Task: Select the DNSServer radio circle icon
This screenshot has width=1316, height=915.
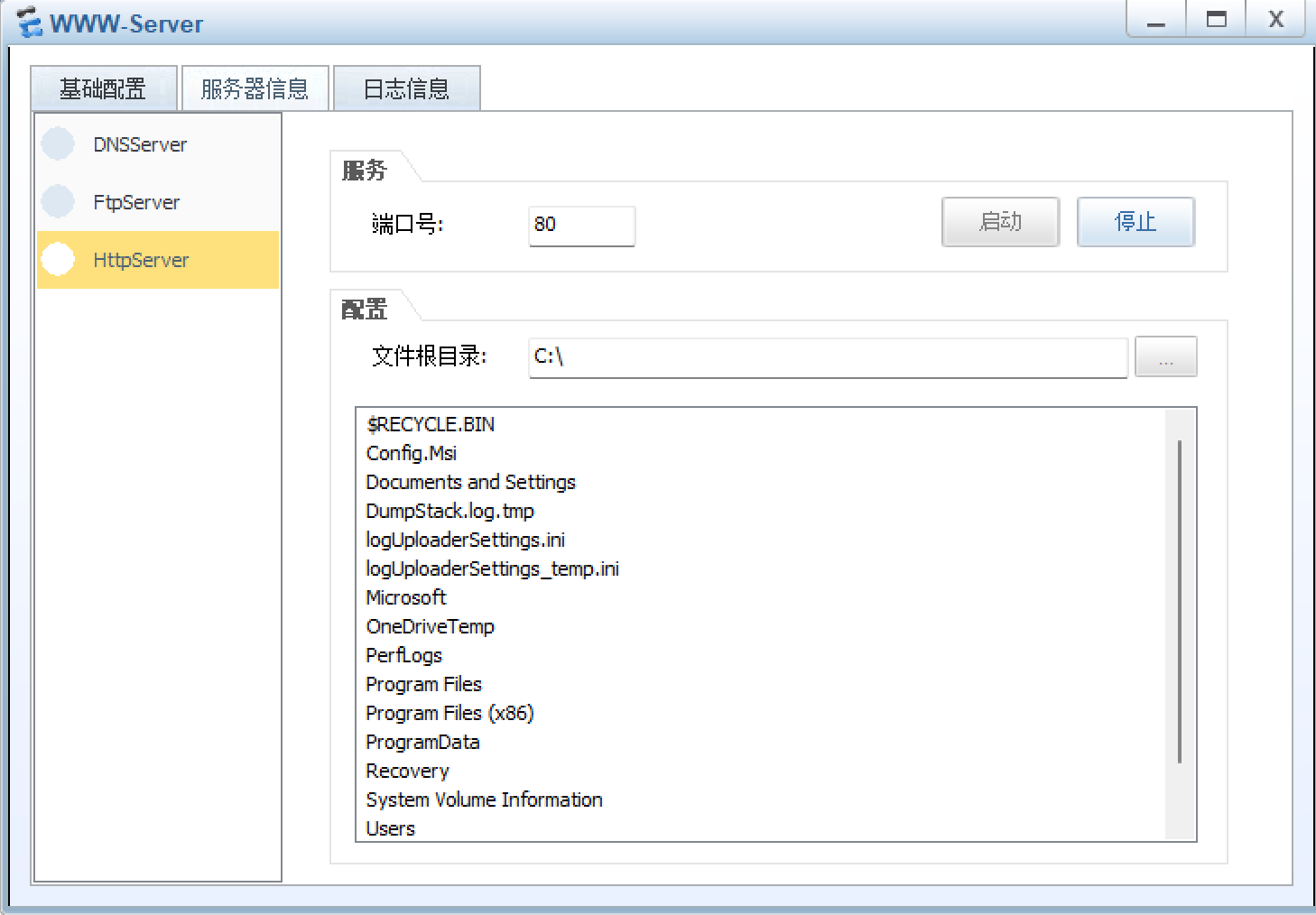Action: pyautogui.click(x=58, y=144)
